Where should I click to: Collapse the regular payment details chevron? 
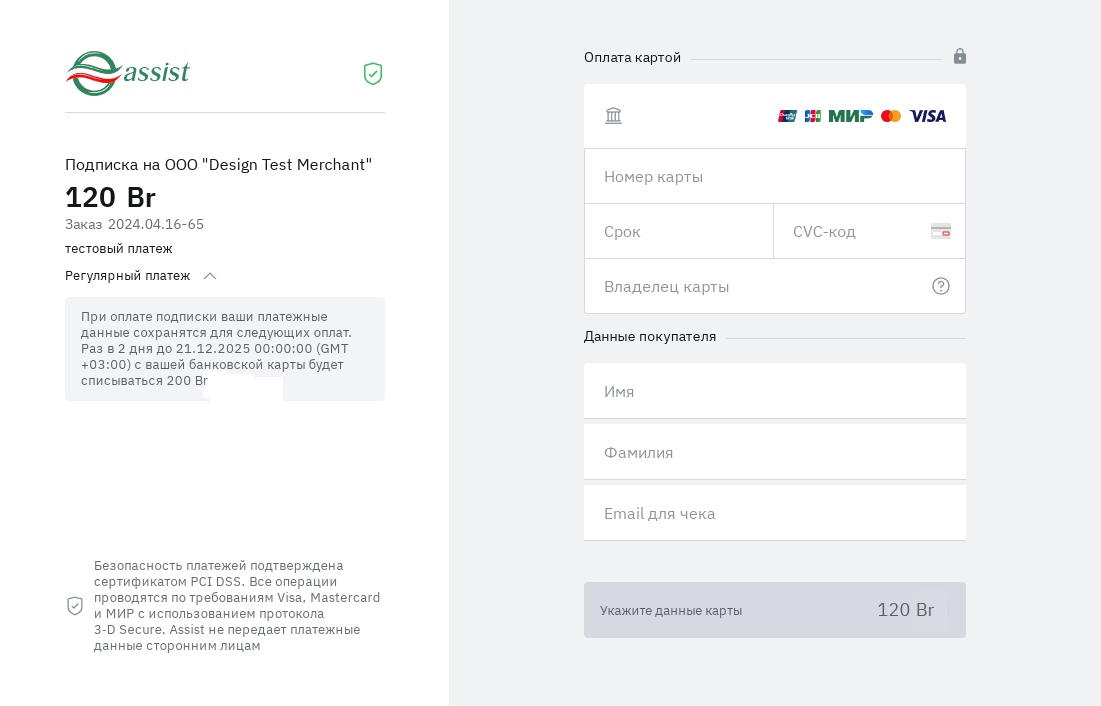click(x=210, y=276)
